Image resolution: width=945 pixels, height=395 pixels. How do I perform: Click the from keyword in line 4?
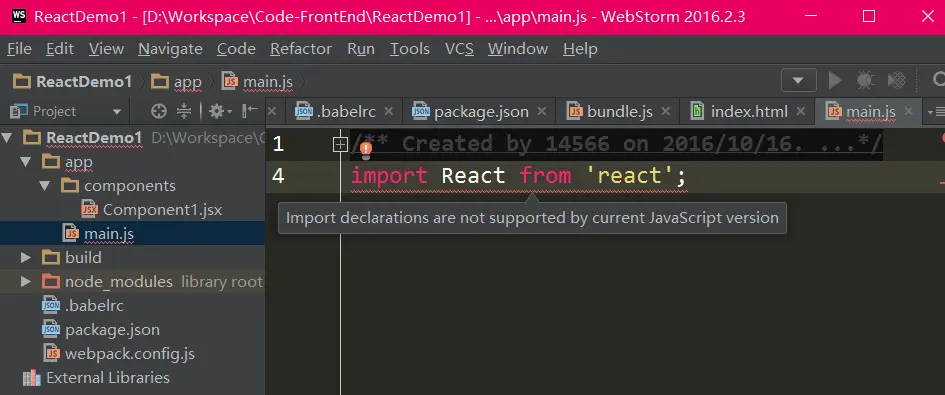coord(545,176)
